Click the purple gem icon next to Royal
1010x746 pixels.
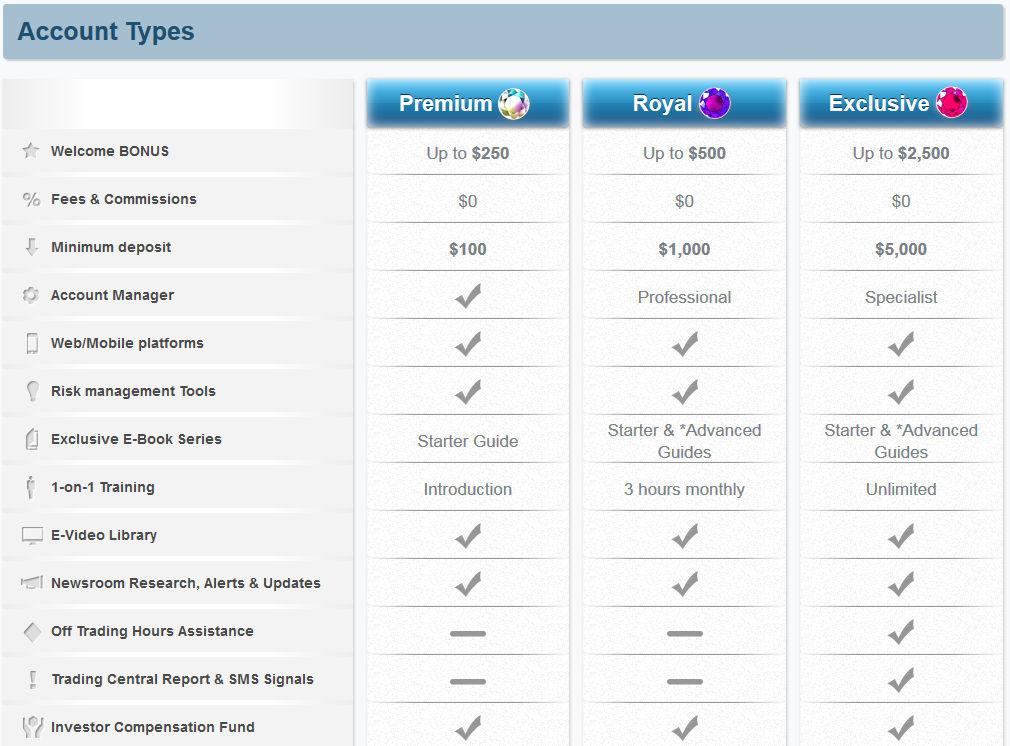[x=715, y=103]
